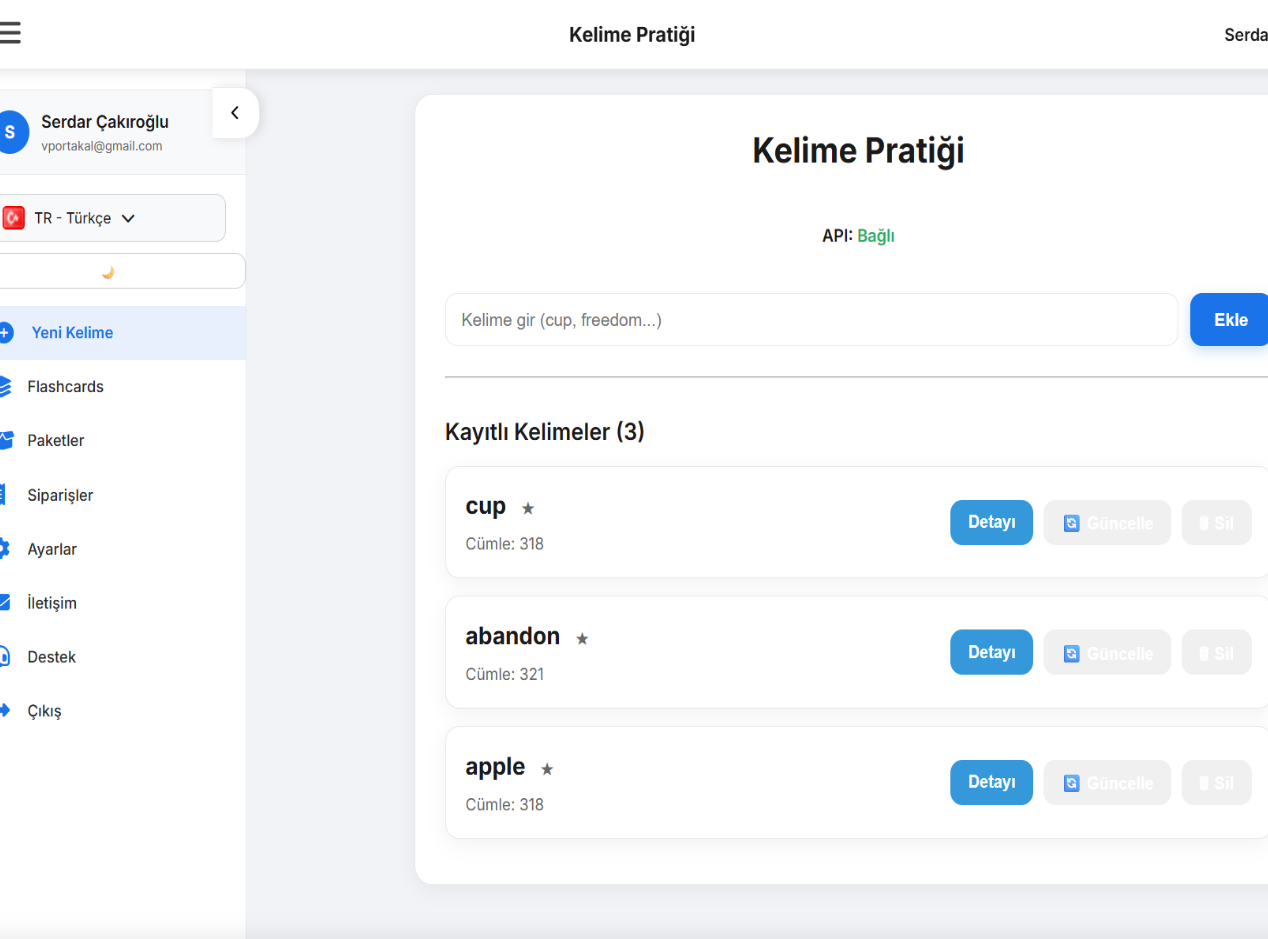Click the Paketler box icon
1268x939 pixels.
coord(5,441)
